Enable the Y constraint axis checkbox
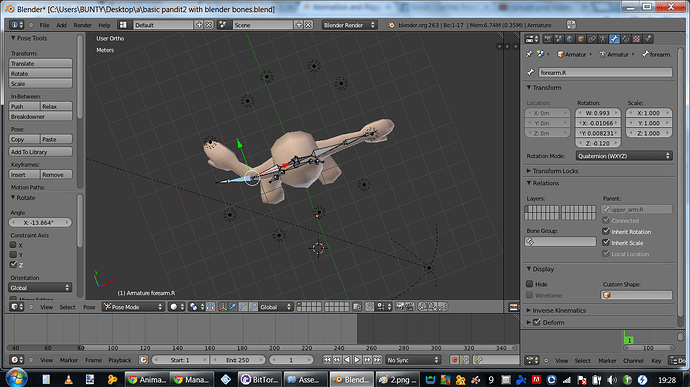Image resolution: width=690 pixels, height=387 pixels. 13,255
